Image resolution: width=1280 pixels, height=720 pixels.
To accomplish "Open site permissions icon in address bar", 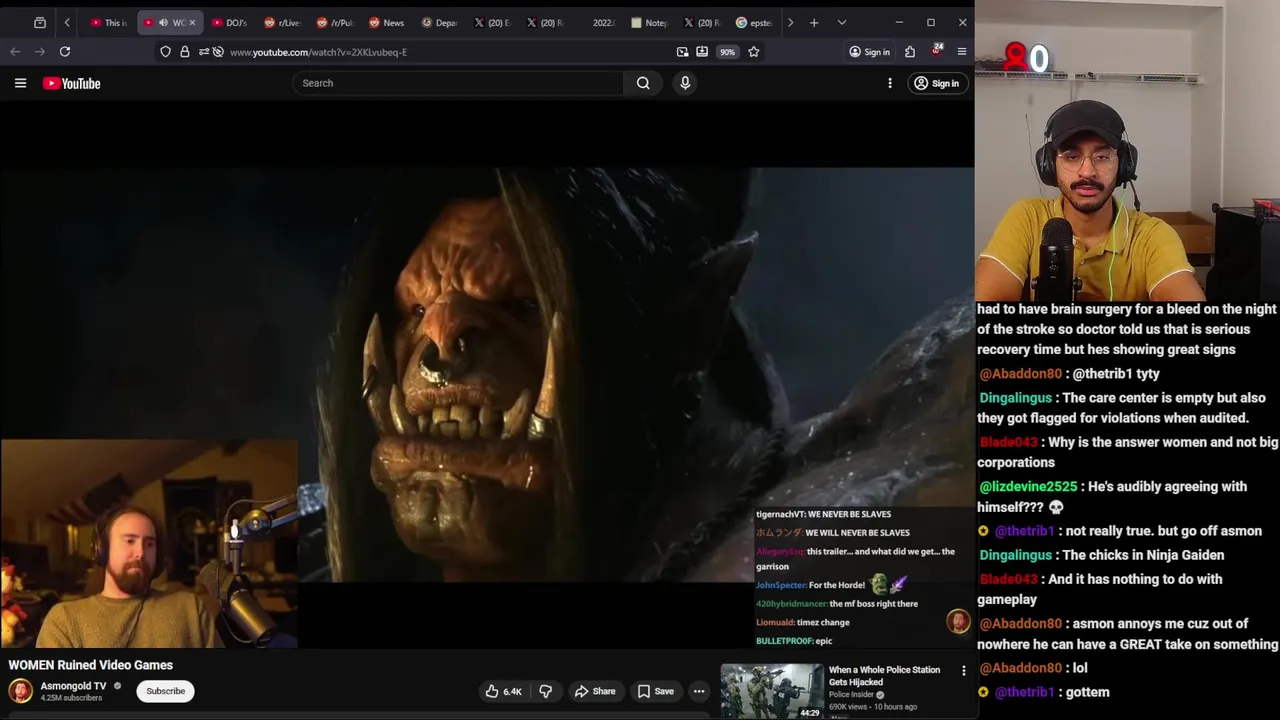I will tap(204, 52).
